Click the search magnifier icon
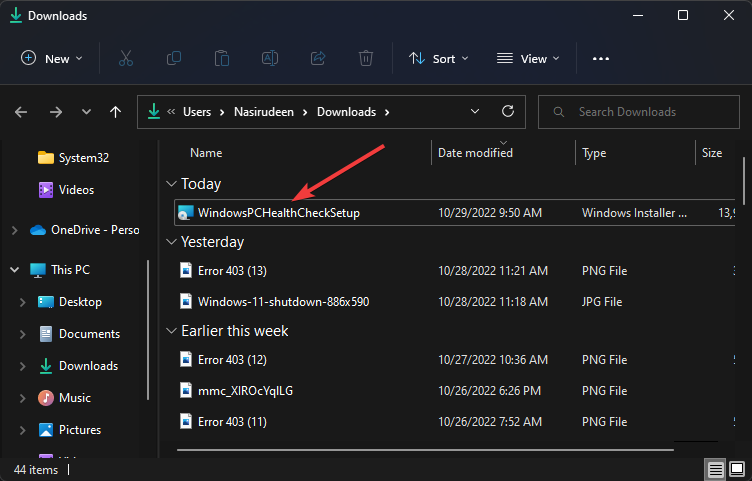 coord(558,112)
